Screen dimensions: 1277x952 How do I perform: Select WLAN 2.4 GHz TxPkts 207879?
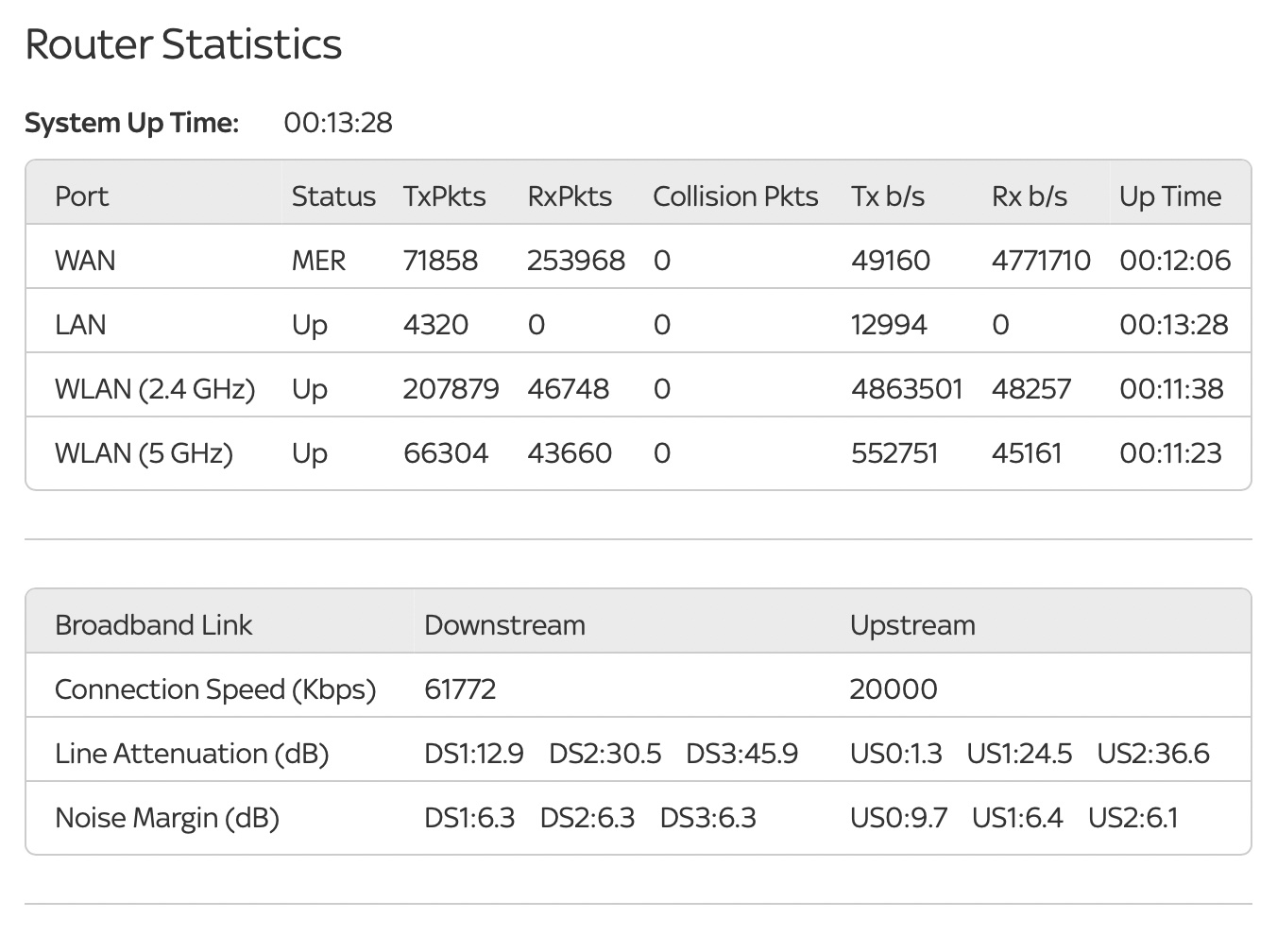click(x=451, y=389)
